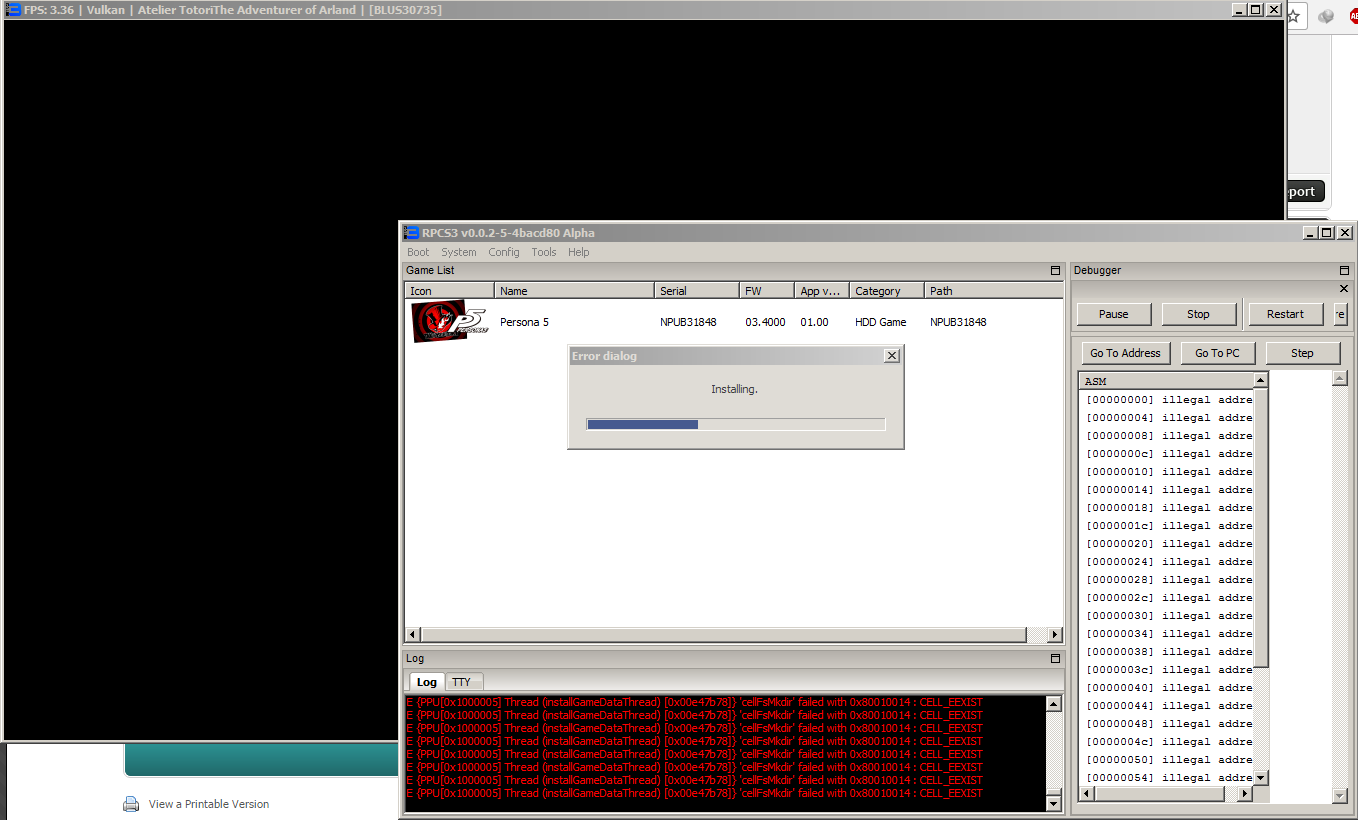Open the Boot menu
Screen dimensions: 1358x820
[x=418, y=252]
